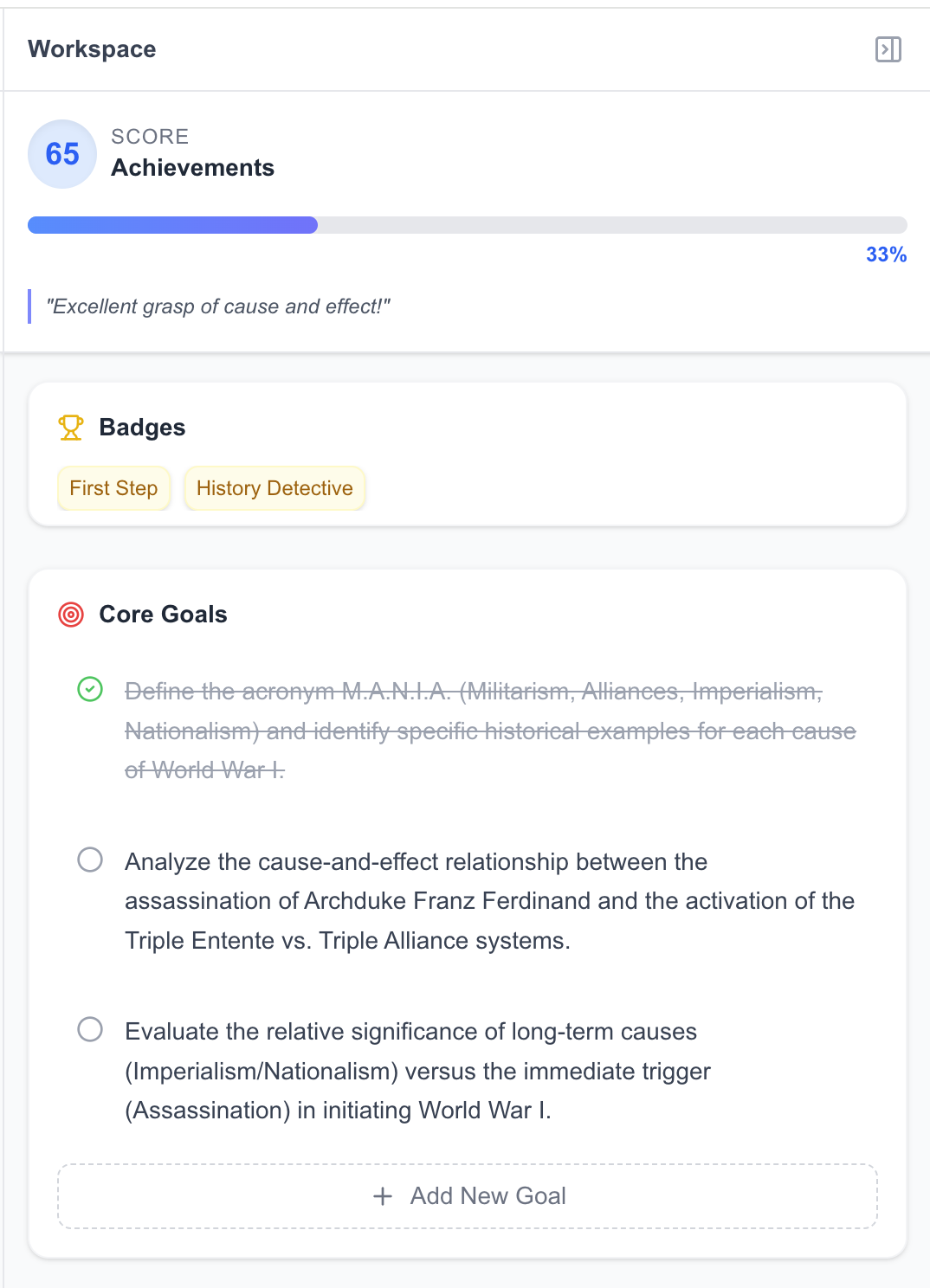Screen dimensions: 930x1288
Task: Click the red target icon for Core Goals
Action: 71,615
